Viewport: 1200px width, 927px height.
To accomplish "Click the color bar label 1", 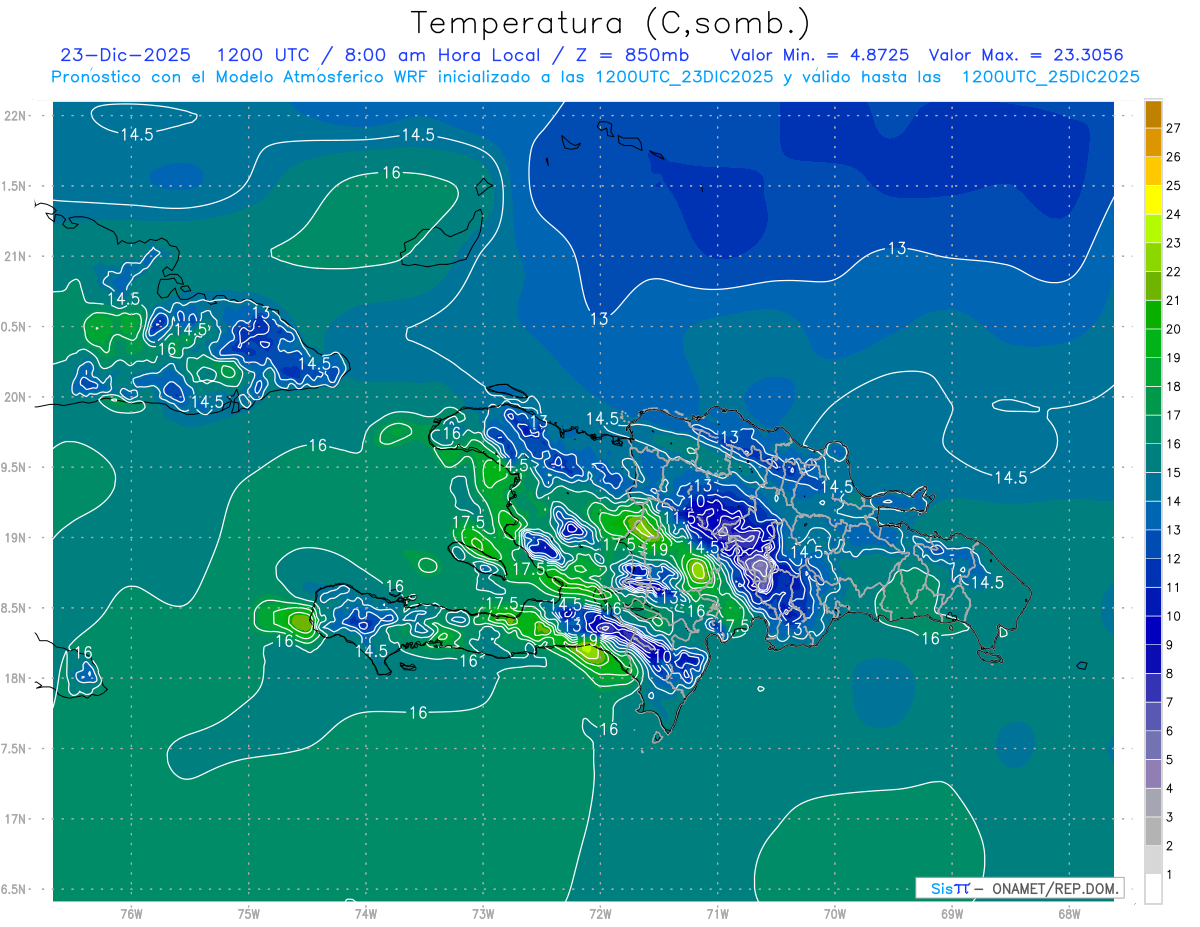I will [x=1174, y=875].
